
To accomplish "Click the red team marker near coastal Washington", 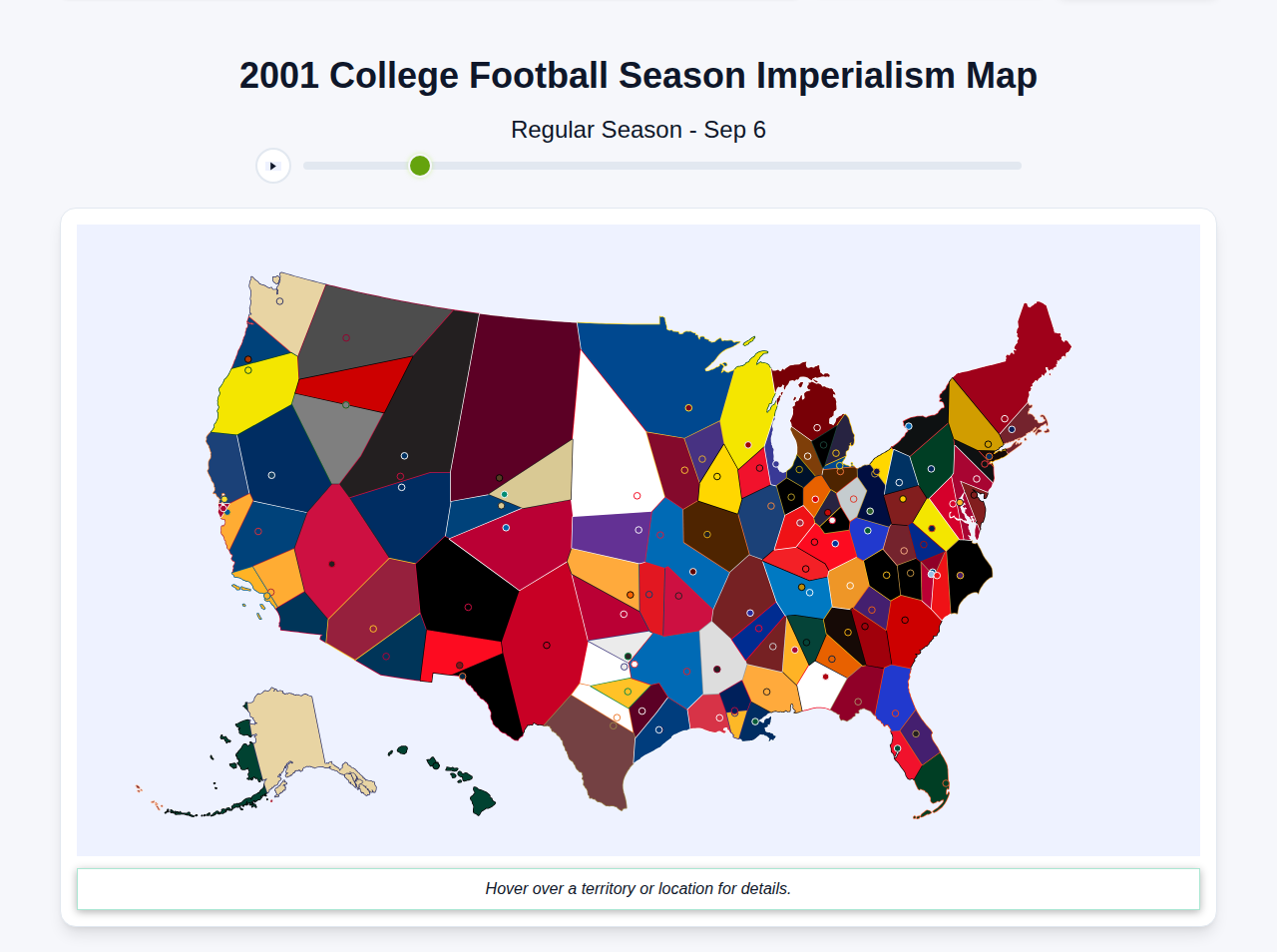I will tap(249, 359).
